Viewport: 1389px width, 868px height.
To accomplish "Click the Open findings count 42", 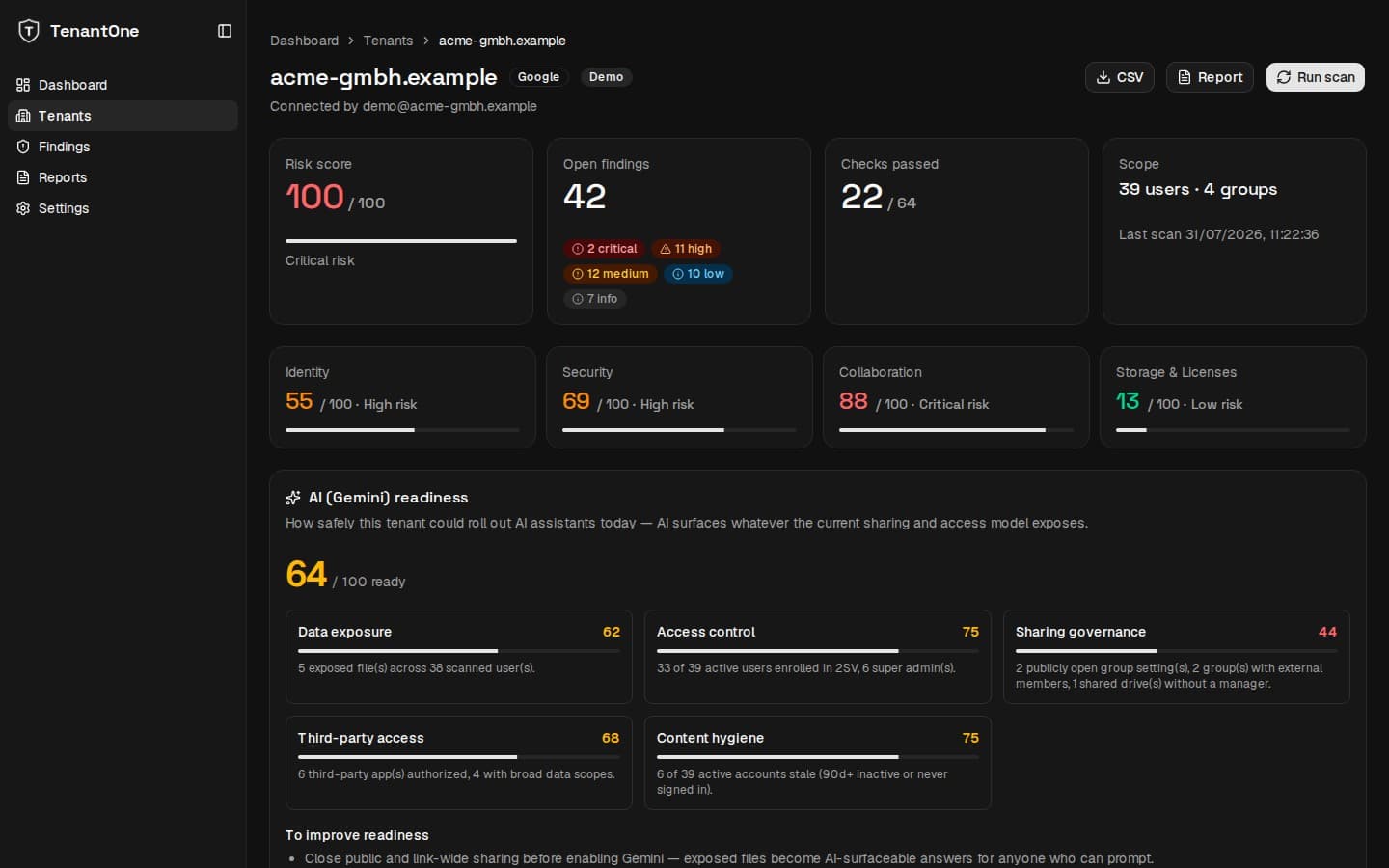I will click(x=585, y=197).
